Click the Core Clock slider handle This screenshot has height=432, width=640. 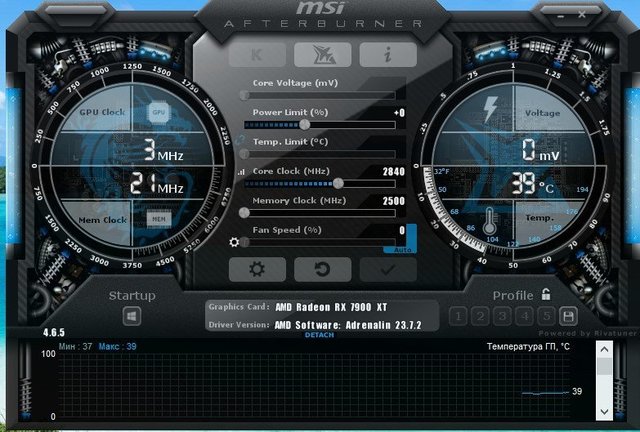tap(338, 183)
